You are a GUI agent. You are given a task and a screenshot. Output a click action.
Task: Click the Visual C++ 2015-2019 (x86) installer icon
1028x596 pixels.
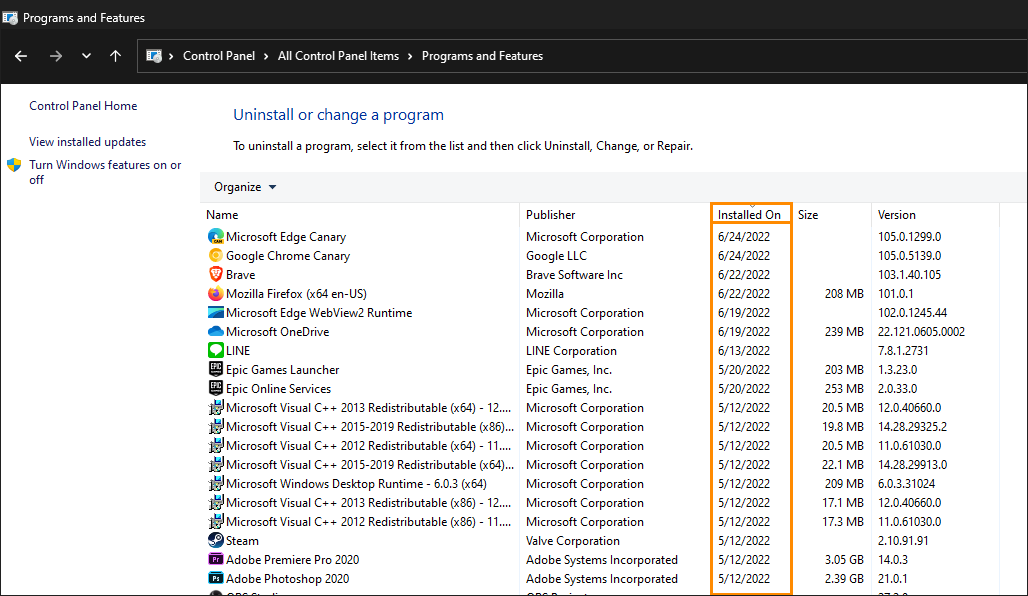(x=216, y=427)
